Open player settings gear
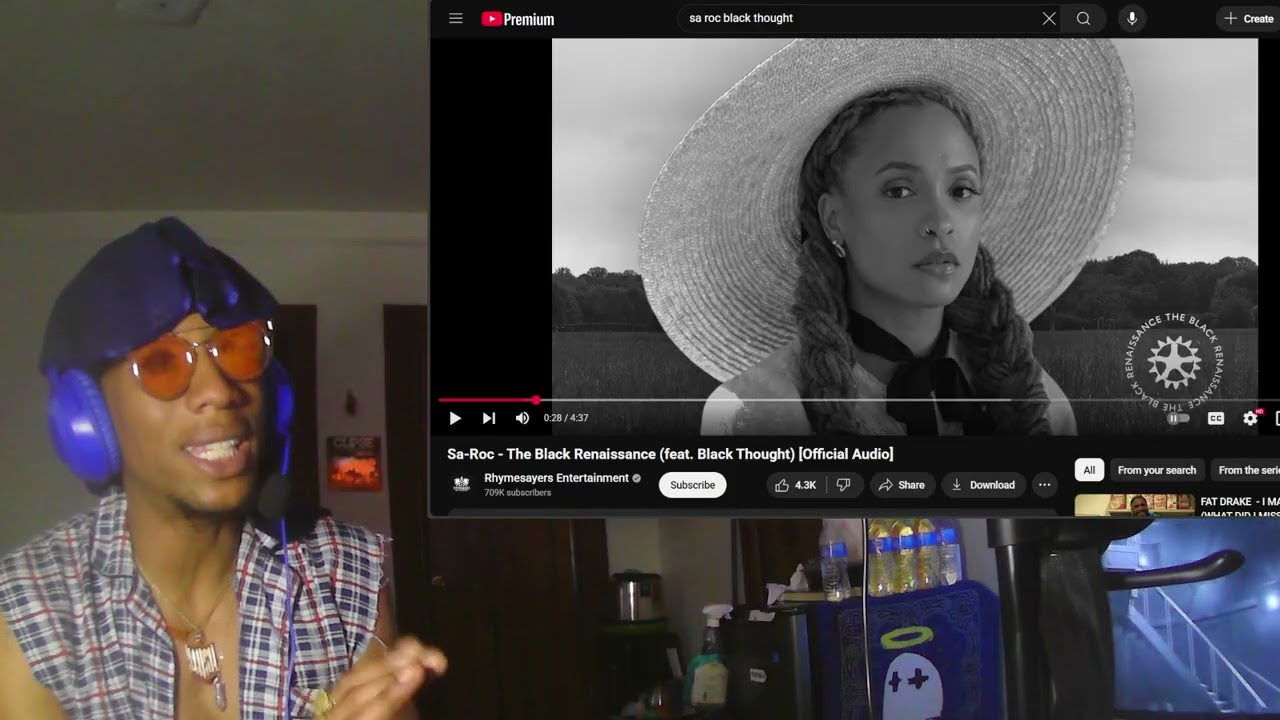The width and height of the screenshot is (1280, 720). (1250, 418)
